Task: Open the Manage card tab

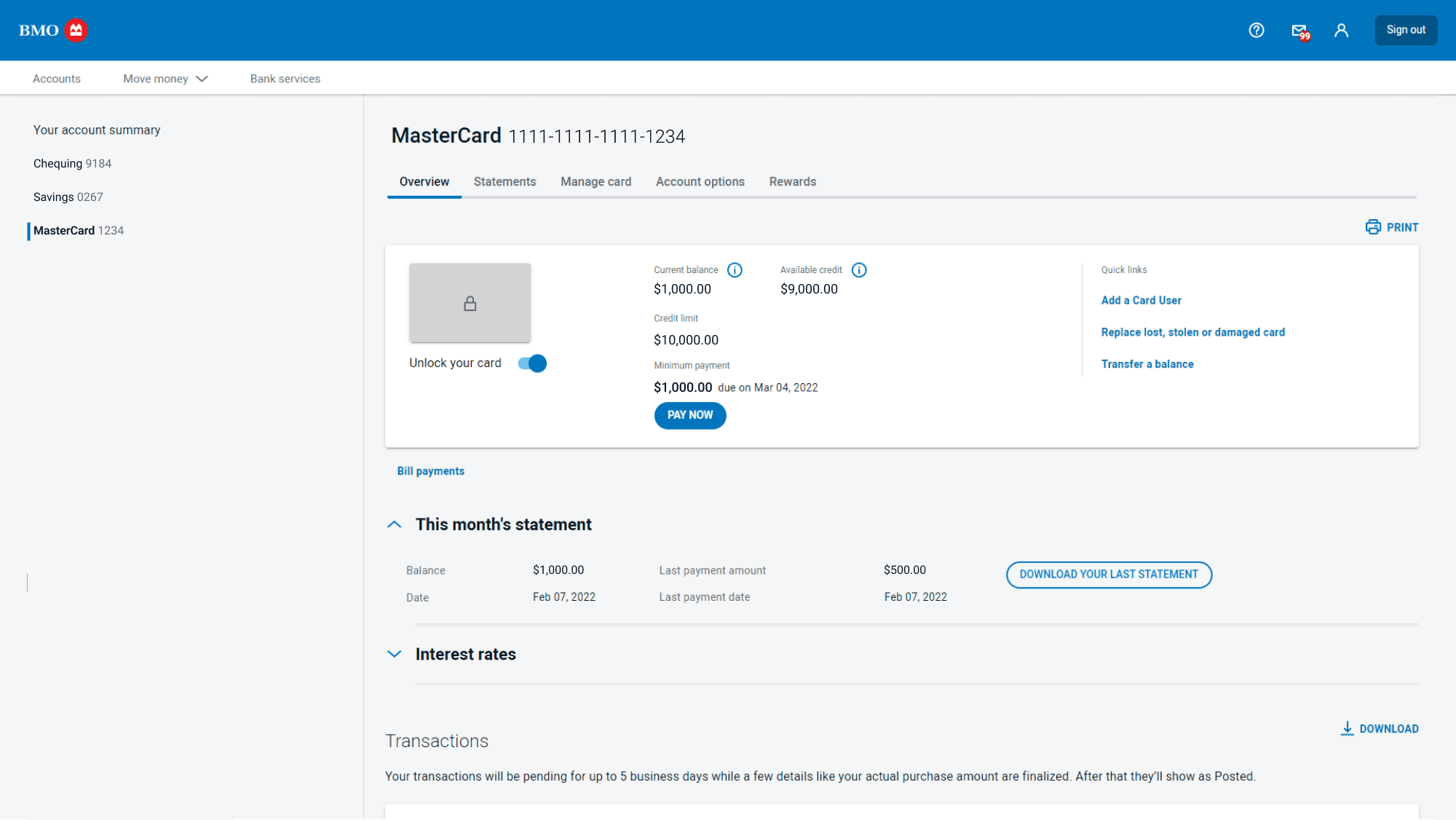Action: 596,182
